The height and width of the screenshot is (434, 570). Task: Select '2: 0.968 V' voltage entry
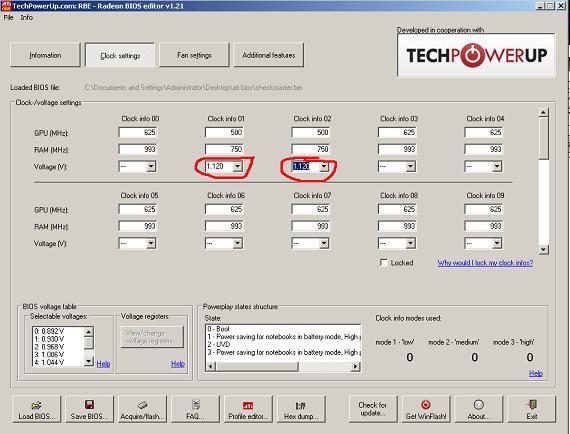pyautogui.click(x=49, y=347)
